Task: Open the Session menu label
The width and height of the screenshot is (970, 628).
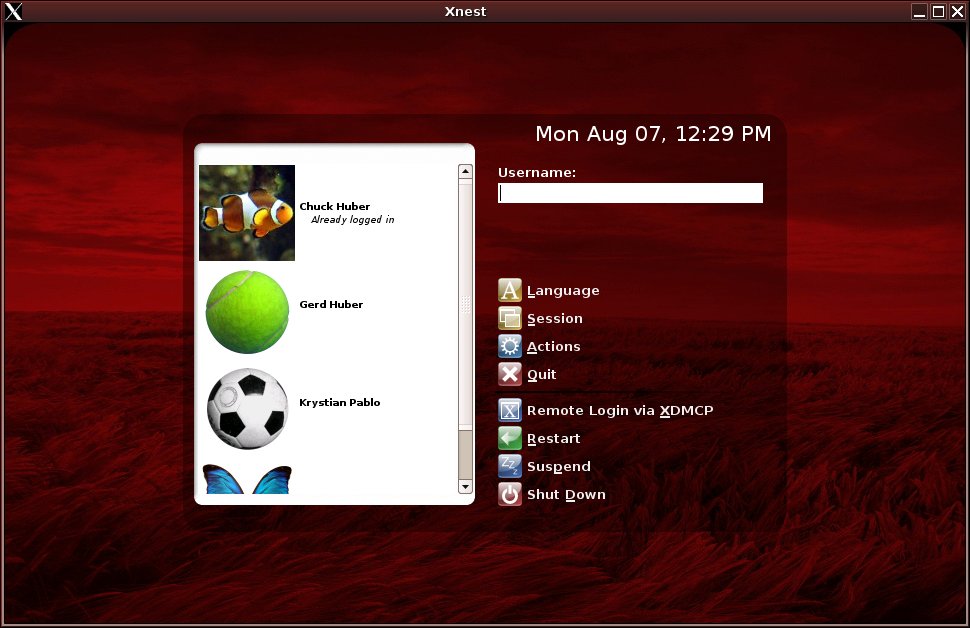Action: (555, 319)
